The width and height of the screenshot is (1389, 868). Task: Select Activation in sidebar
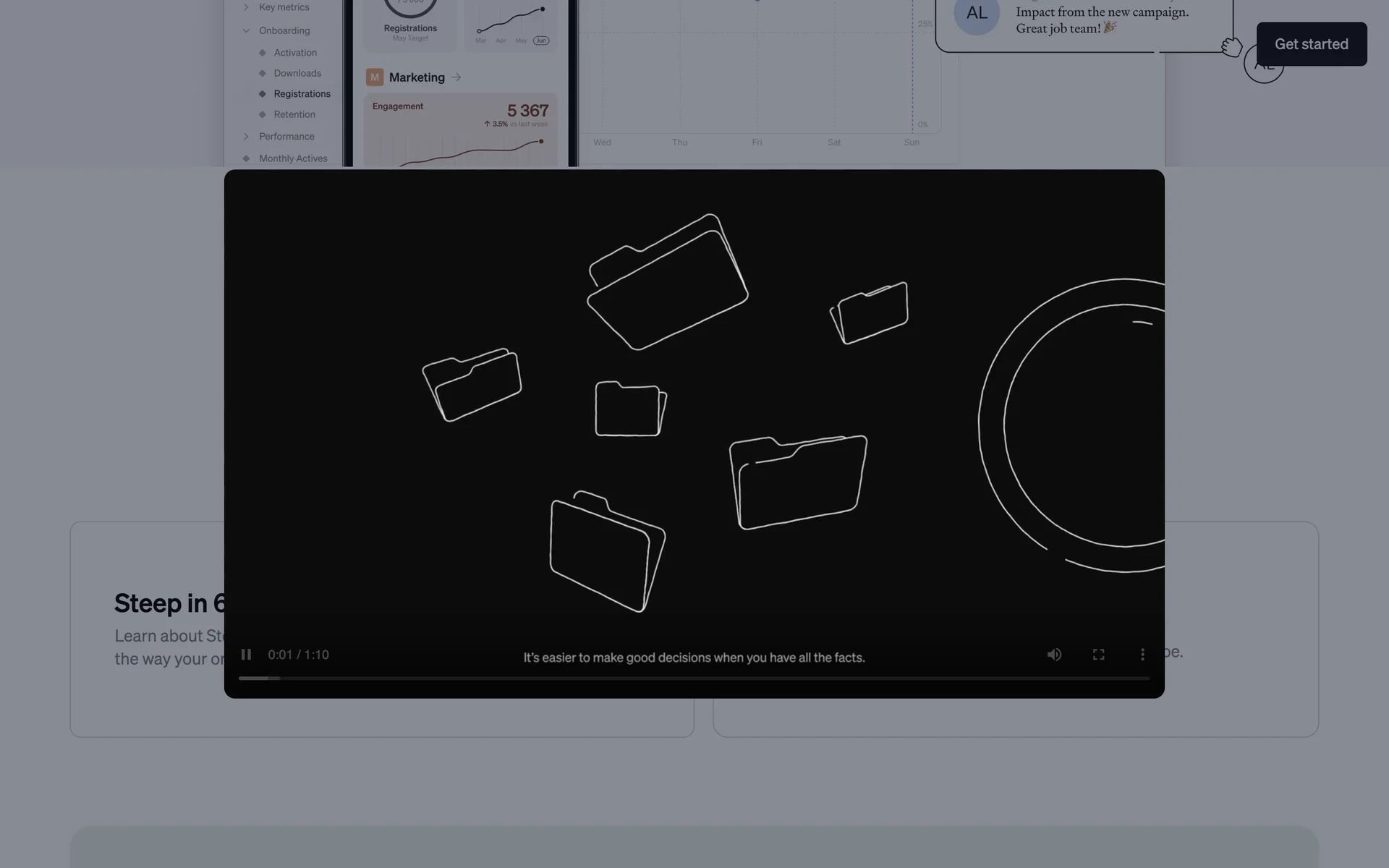pyautogui.click(x=295, y=53)
